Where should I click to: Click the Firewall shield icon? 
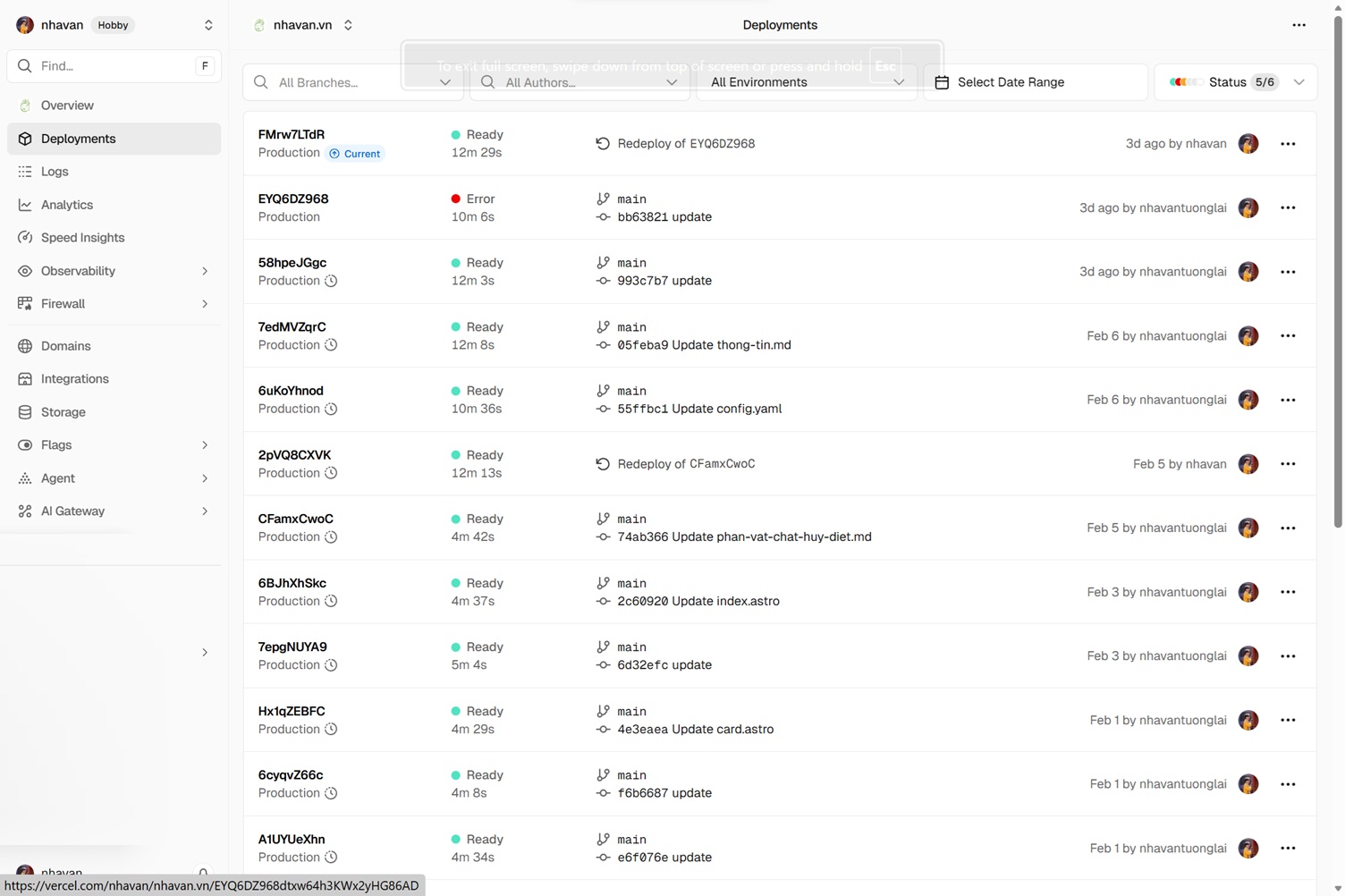(x=26, y=303)
